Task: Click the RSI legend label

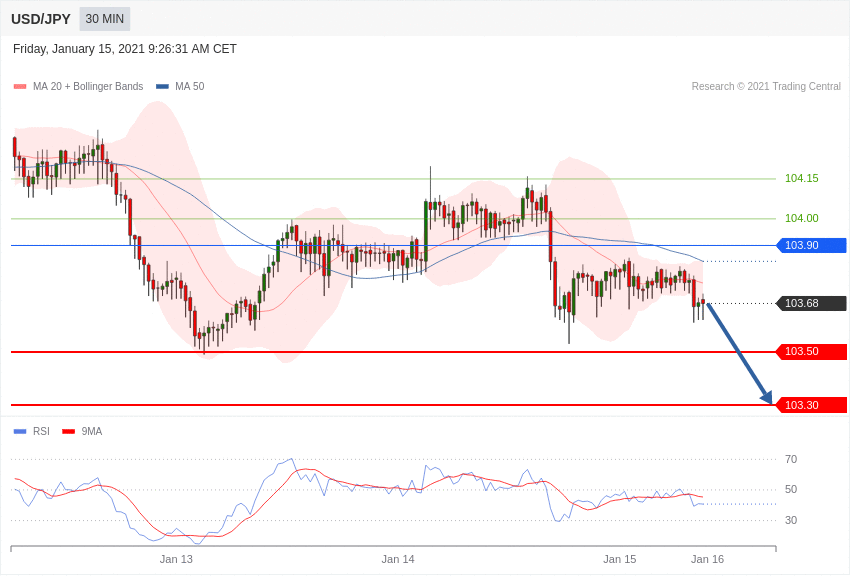Action: pos(41,431)
